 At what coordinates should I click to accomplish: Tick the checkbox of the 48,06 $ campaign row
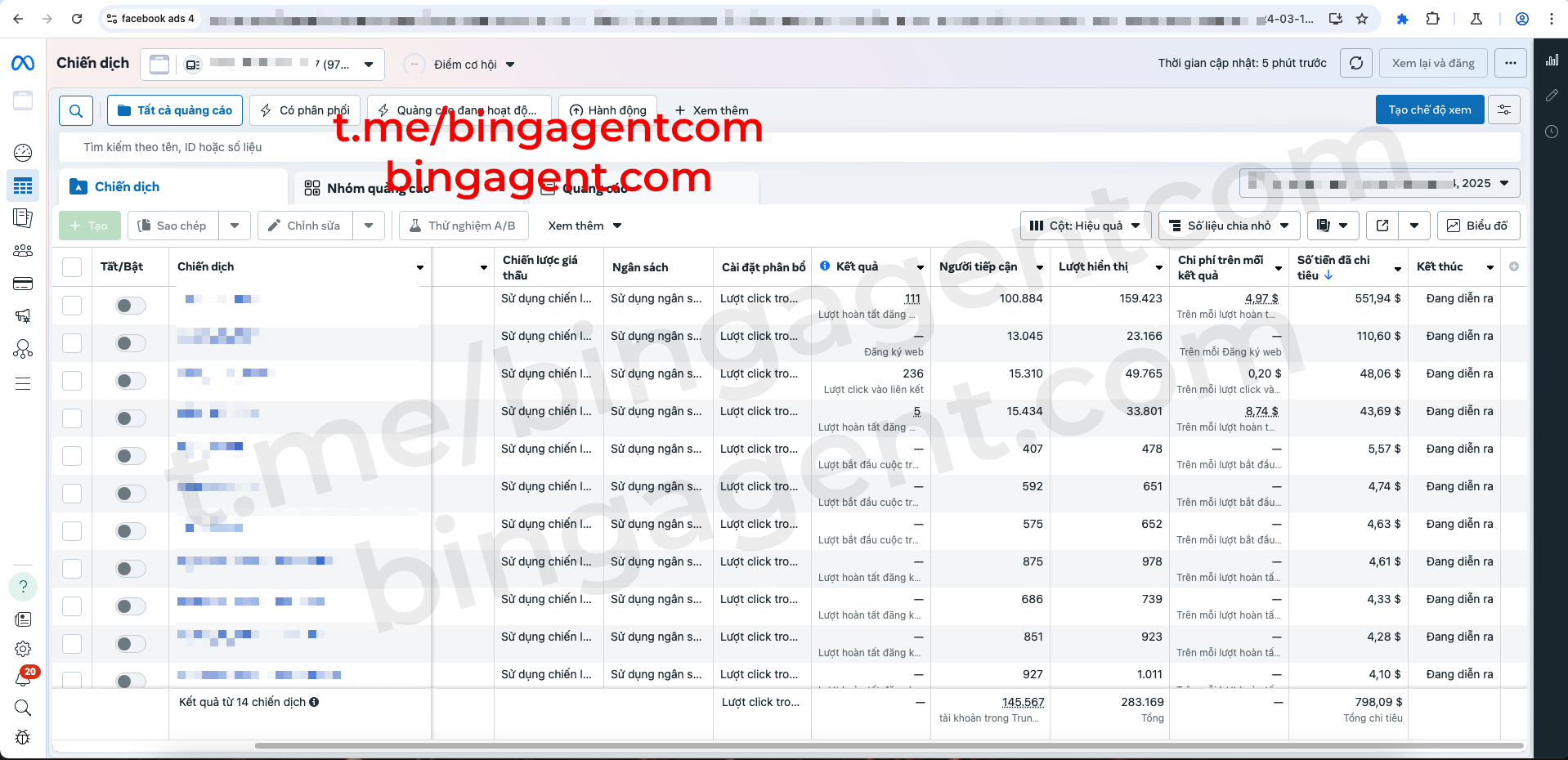[72, 381]
